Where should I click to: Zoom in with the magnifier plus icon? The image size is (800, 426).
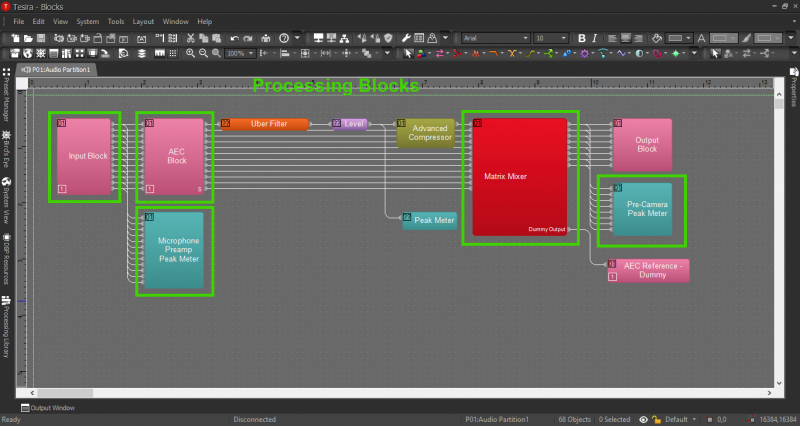pos(190,53)
